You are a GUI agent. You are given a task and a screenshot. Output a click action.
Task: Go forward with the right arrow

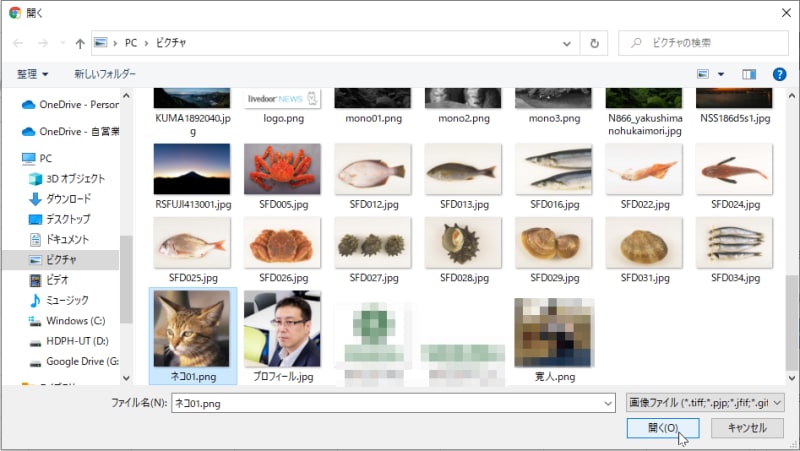click(x=43, y=43)
